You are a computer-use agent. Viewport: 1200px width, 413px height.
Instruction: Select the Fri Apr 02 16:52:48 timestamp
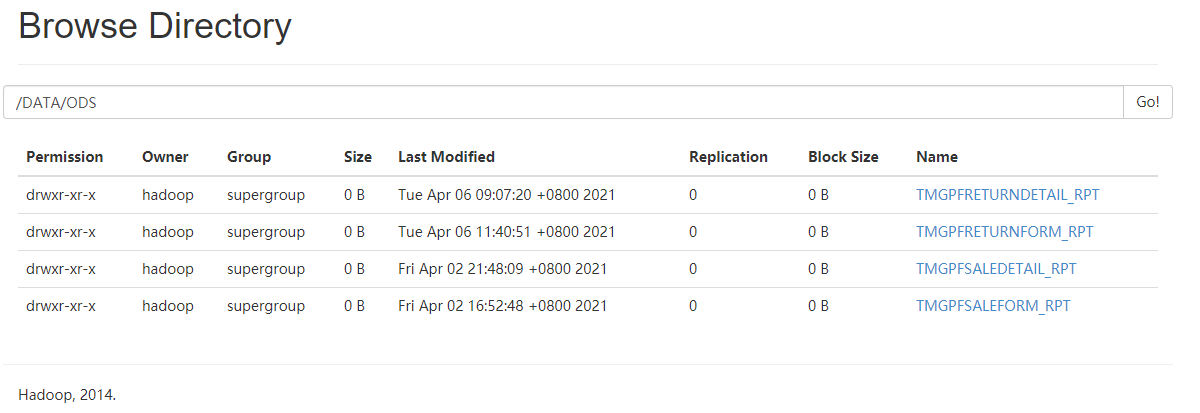502,306
